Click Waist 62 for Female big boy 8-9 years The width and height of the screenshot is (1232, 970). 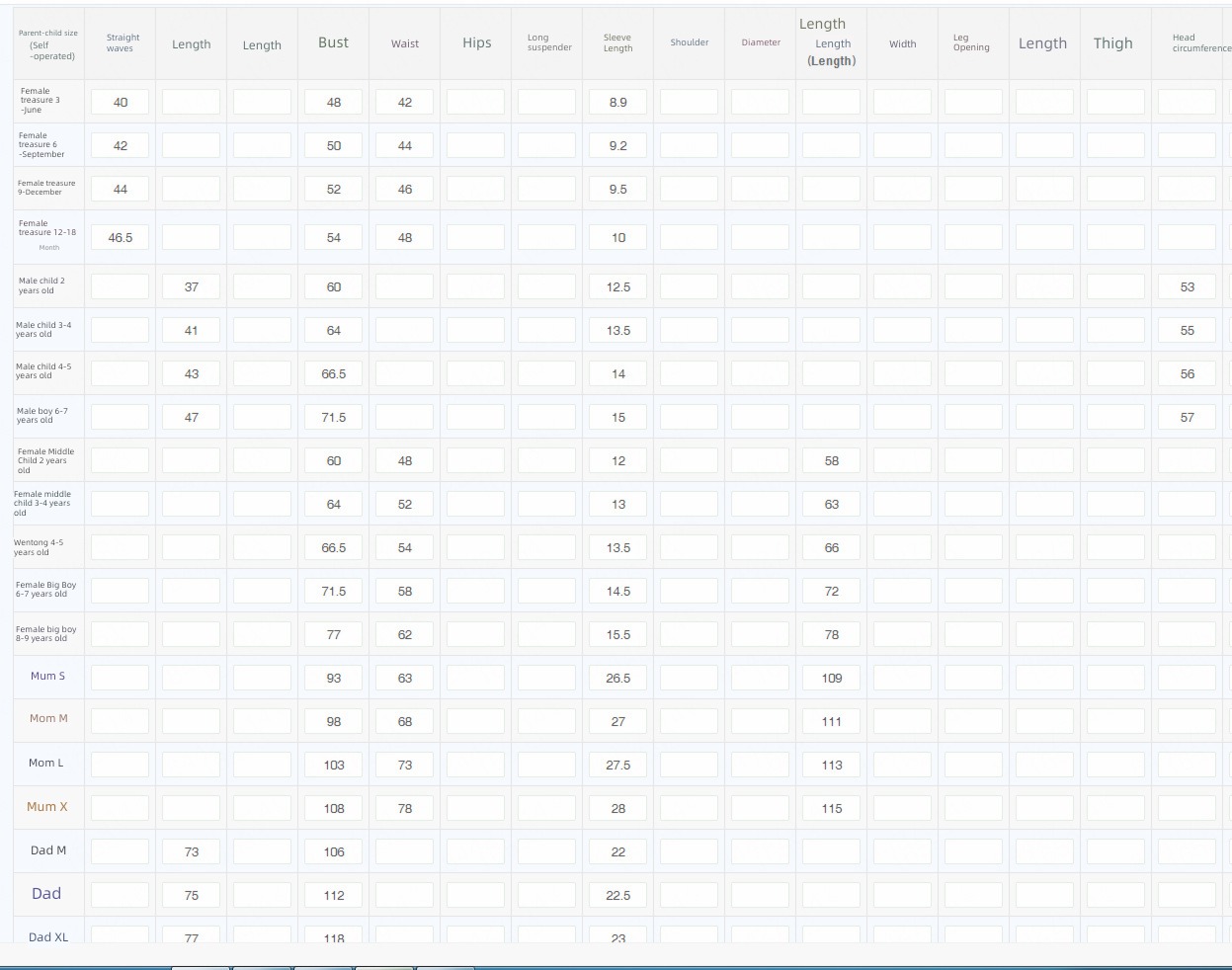click(405, 634)
